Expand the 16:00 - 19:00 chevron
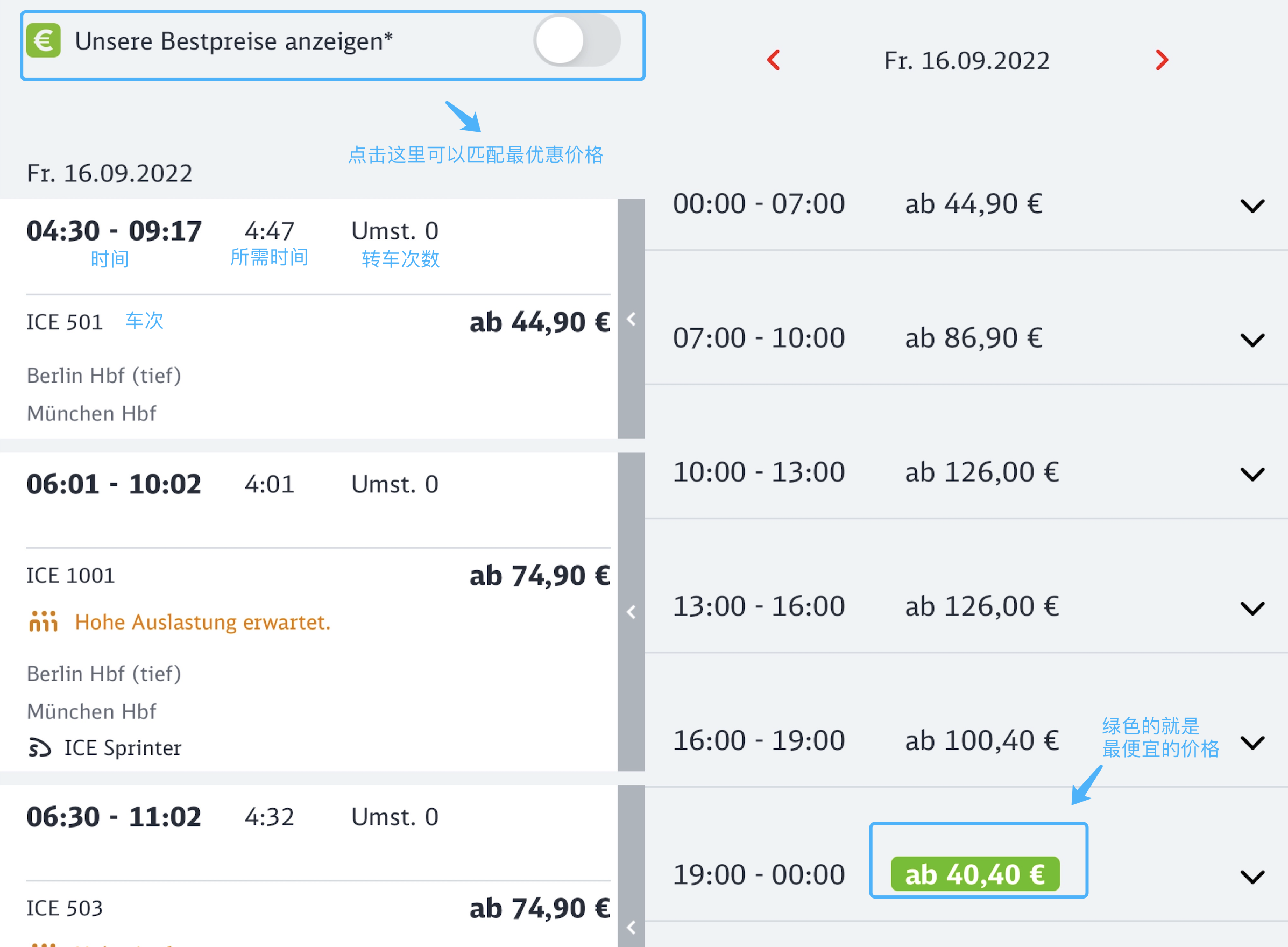 coord(1252,743)
